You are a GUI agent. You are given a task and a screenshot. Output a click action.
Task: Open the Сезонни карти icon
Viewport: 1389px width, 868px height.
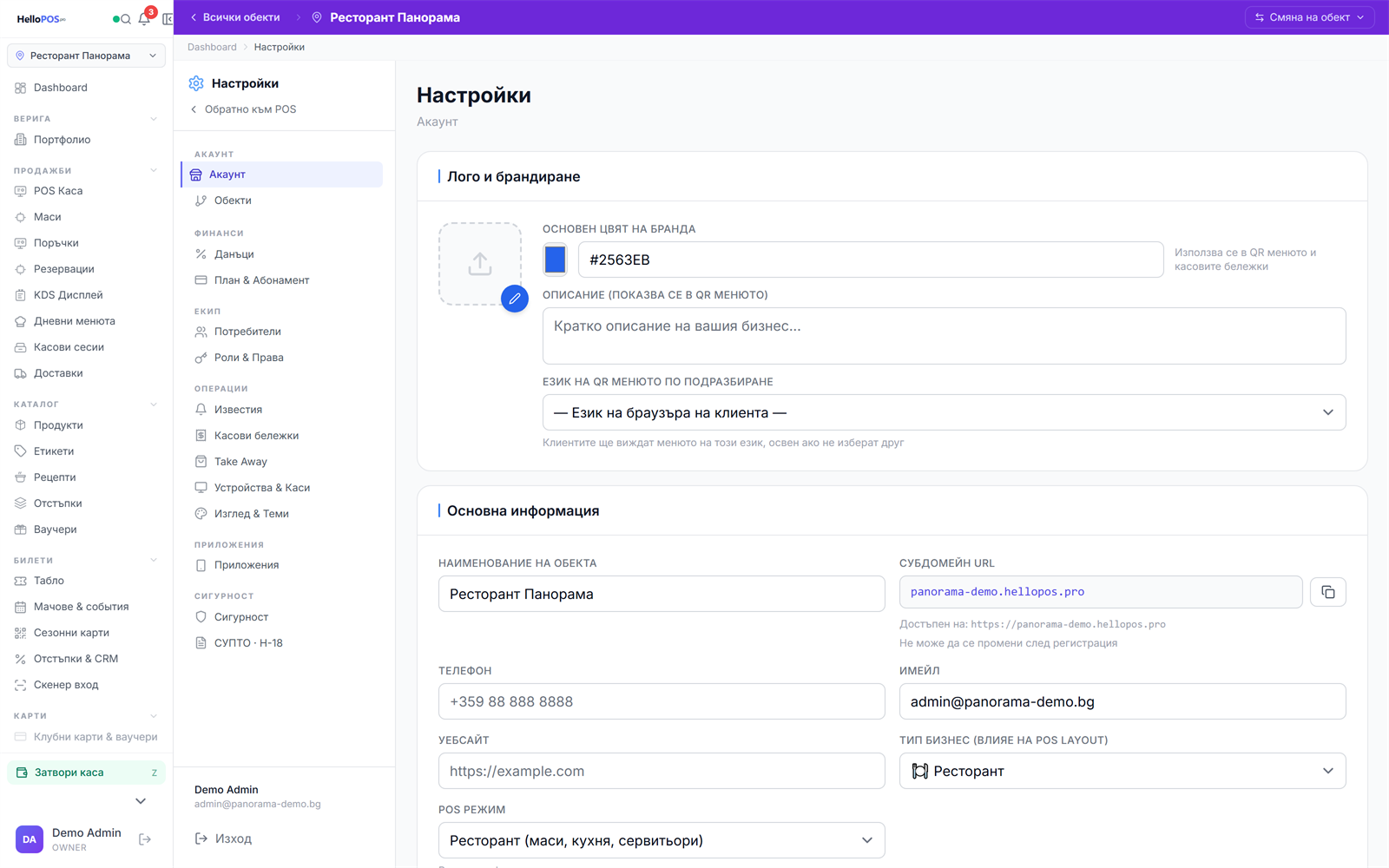click(21, 633)
